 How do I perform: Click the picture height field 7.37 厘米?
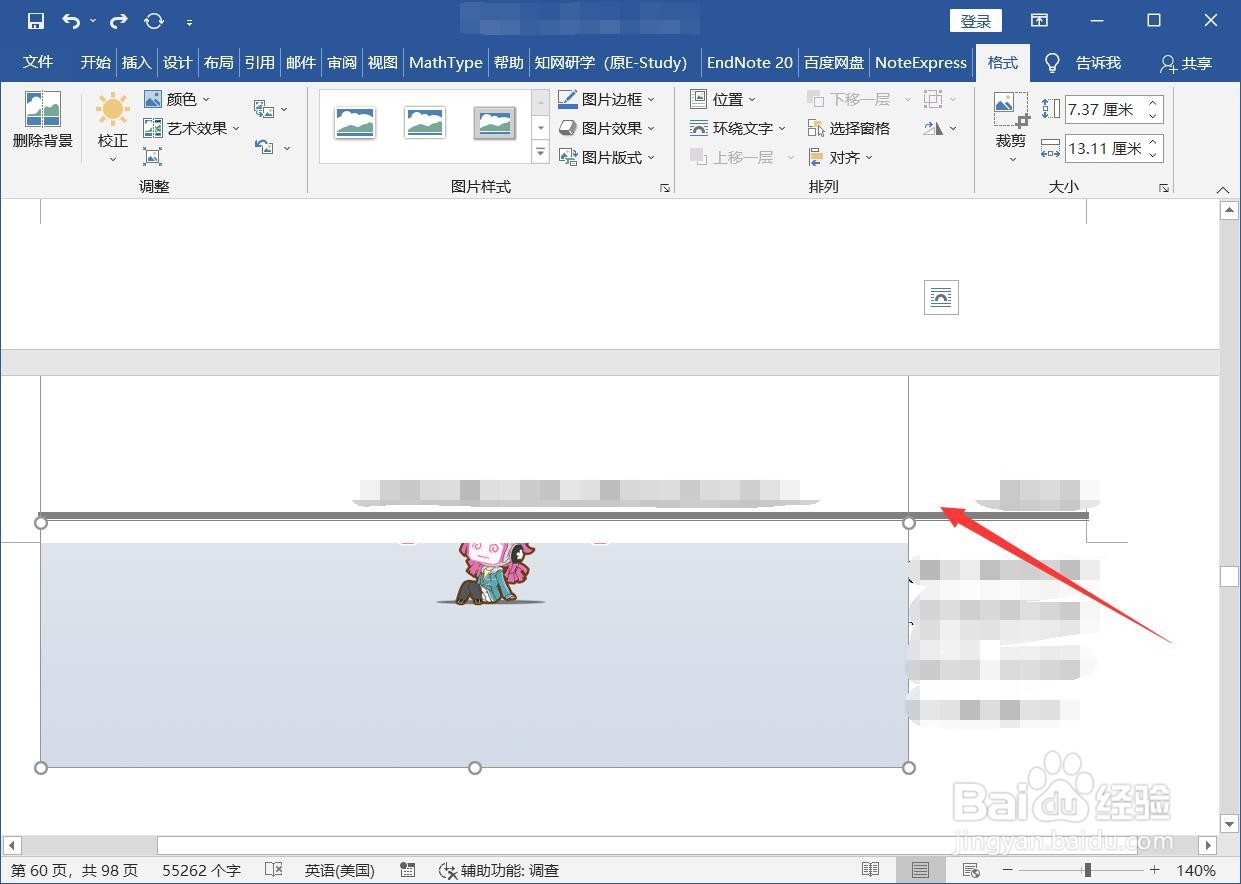pos(1113,109)
